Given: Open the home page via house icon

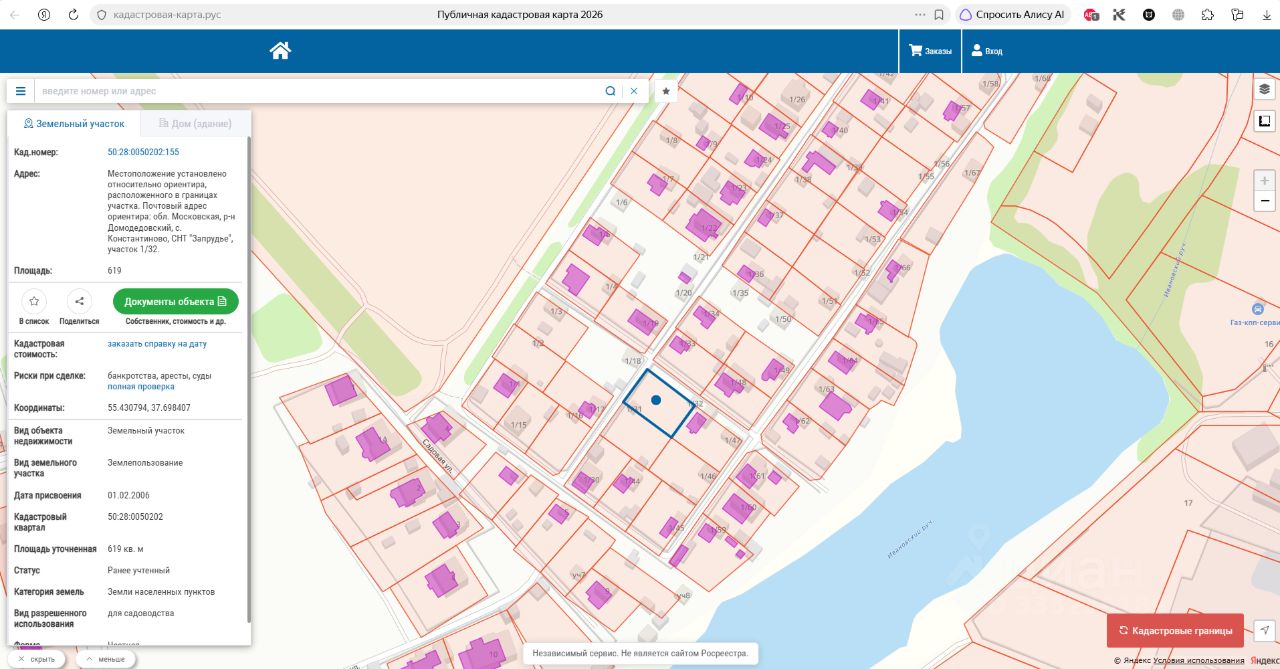Looking at the screenshot, I should (280, 51).
